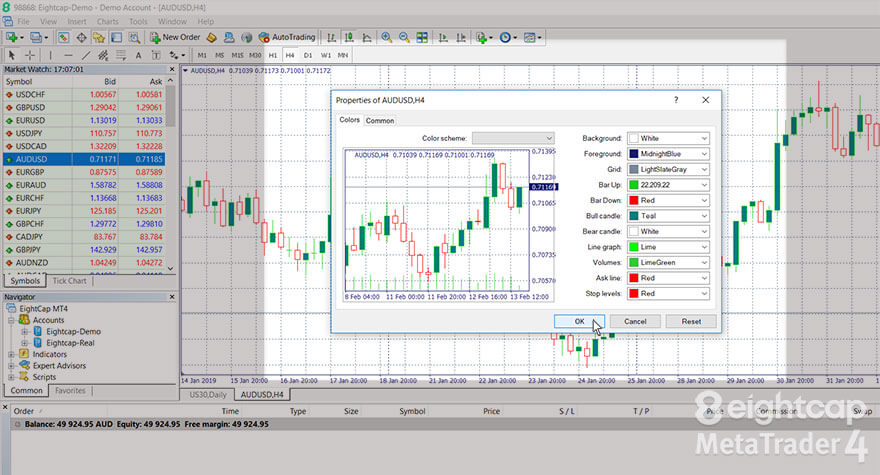
Task: Click Cancel in Properties dialog
Action: tap(635, 321)
